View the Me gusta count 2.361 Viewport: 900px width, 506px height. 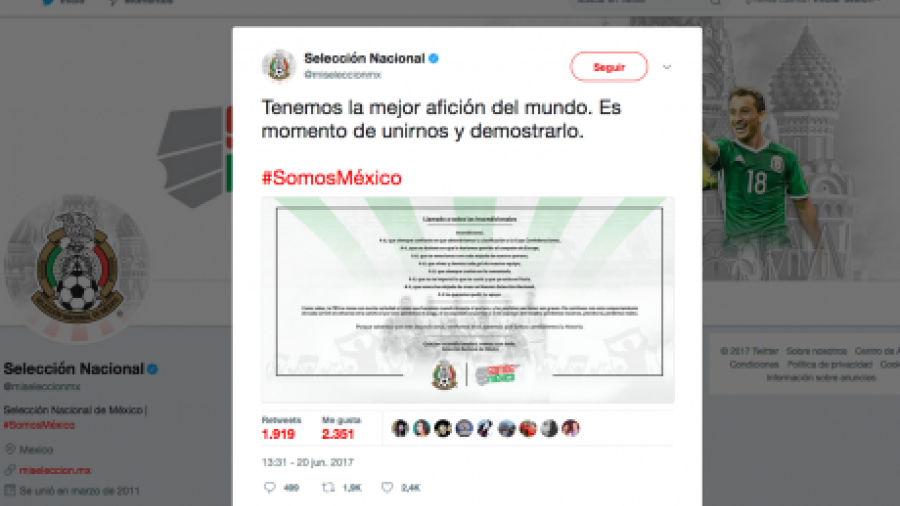click(338, 434)
